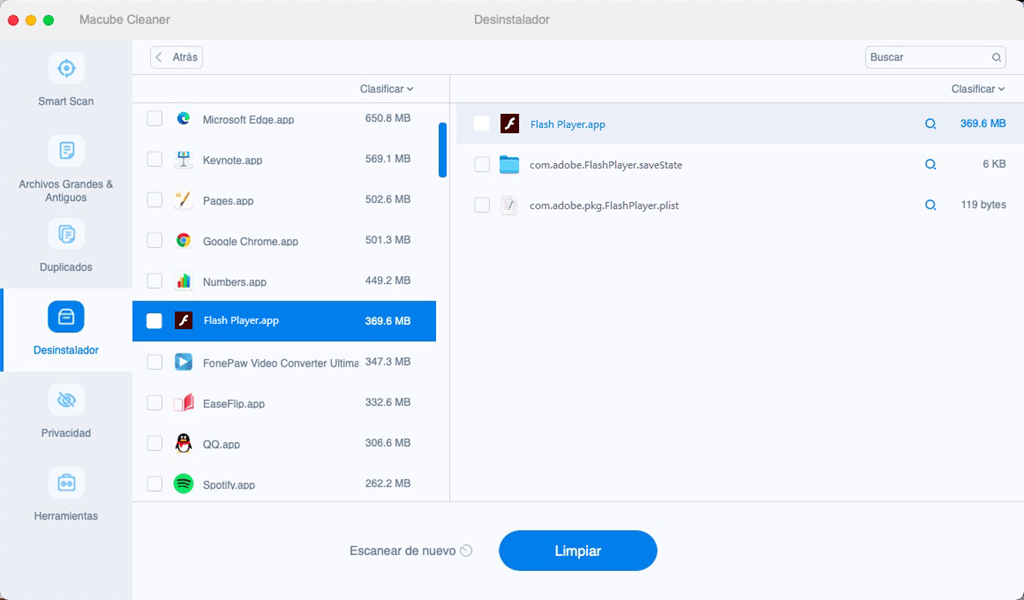
Task: Open Clasificar dropdown above details pane
Action: [x=978, y=89]
